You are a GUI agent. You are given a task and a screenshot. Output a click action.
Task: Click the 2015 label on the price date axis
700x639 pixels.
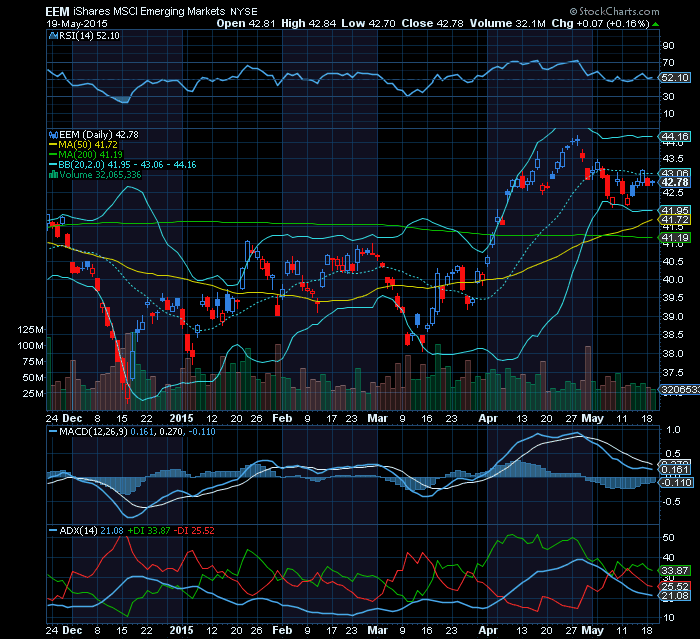[181, 419]
